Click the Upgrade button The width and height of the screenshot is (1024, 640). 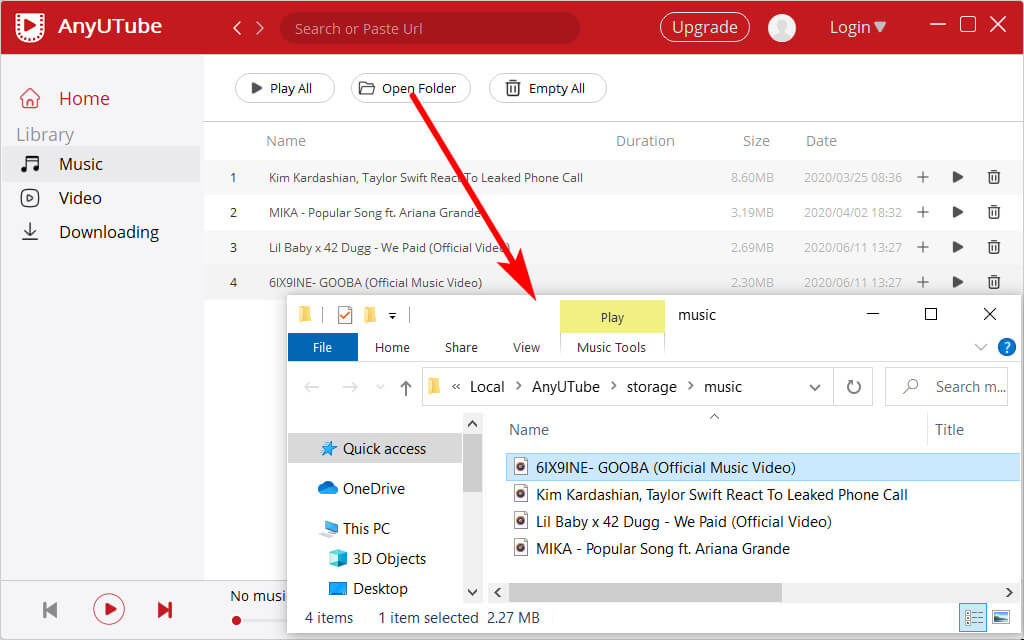705,27
